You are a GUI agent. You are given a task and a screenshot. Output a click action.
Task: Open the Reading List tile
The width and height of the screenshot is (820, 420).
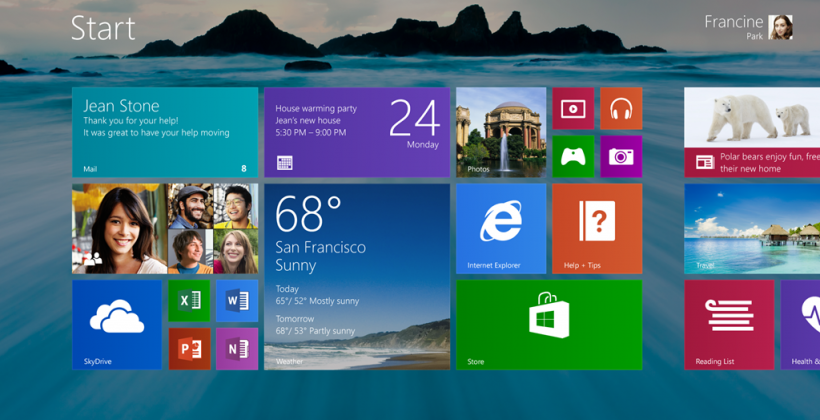coord(729,325)
